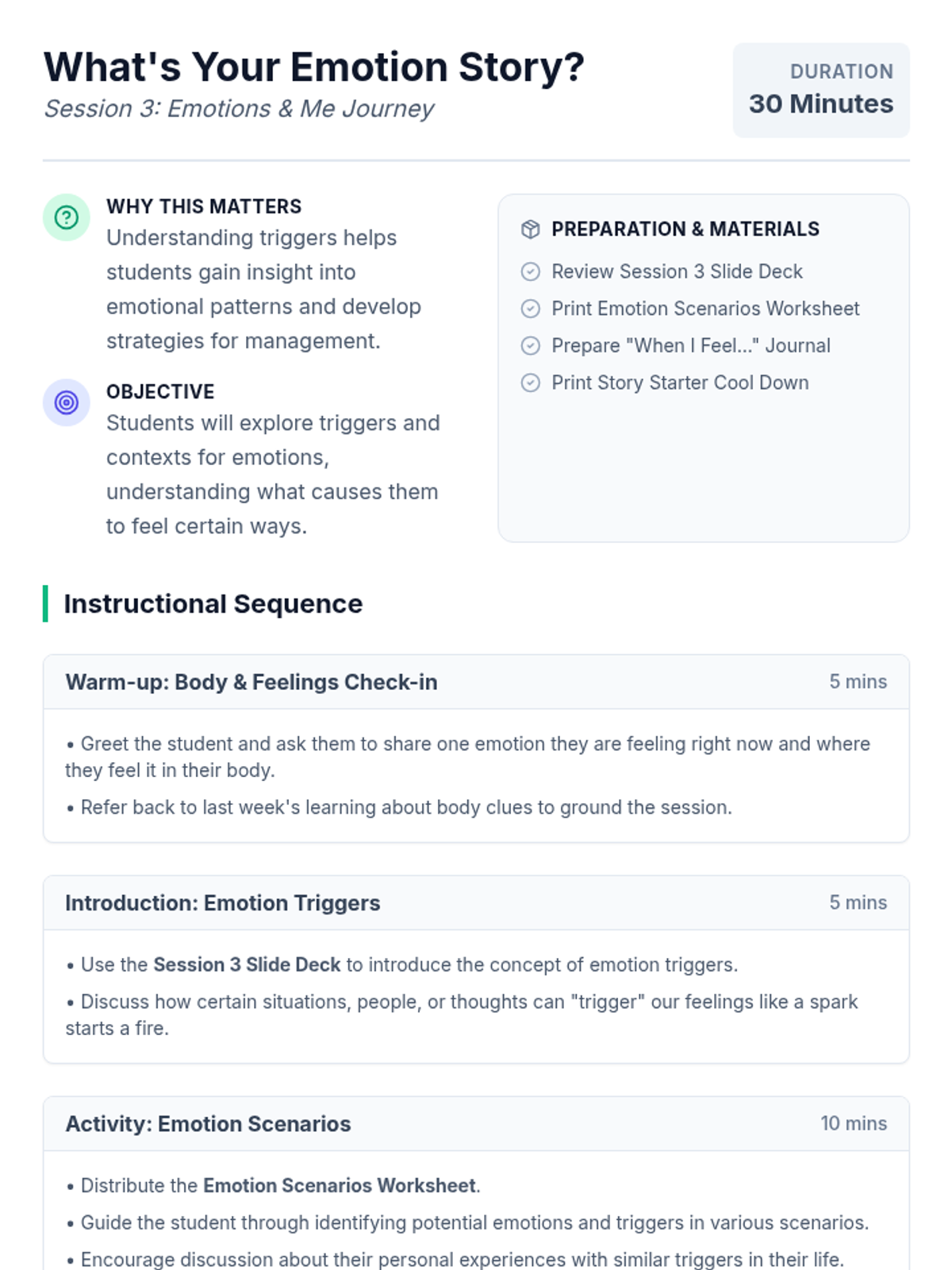Click the green bar beside Instructional Sequence
952x1270 pixels.
pos(45,604)
